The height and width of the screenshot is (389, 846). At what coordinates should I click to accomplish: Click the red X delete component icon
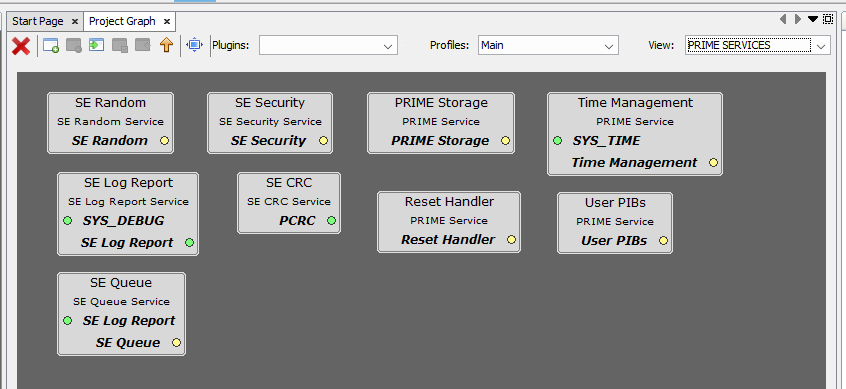coord(21,45)
